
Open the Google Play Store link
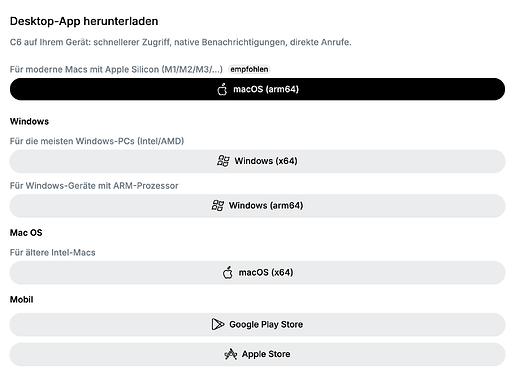tap(257, 324)
